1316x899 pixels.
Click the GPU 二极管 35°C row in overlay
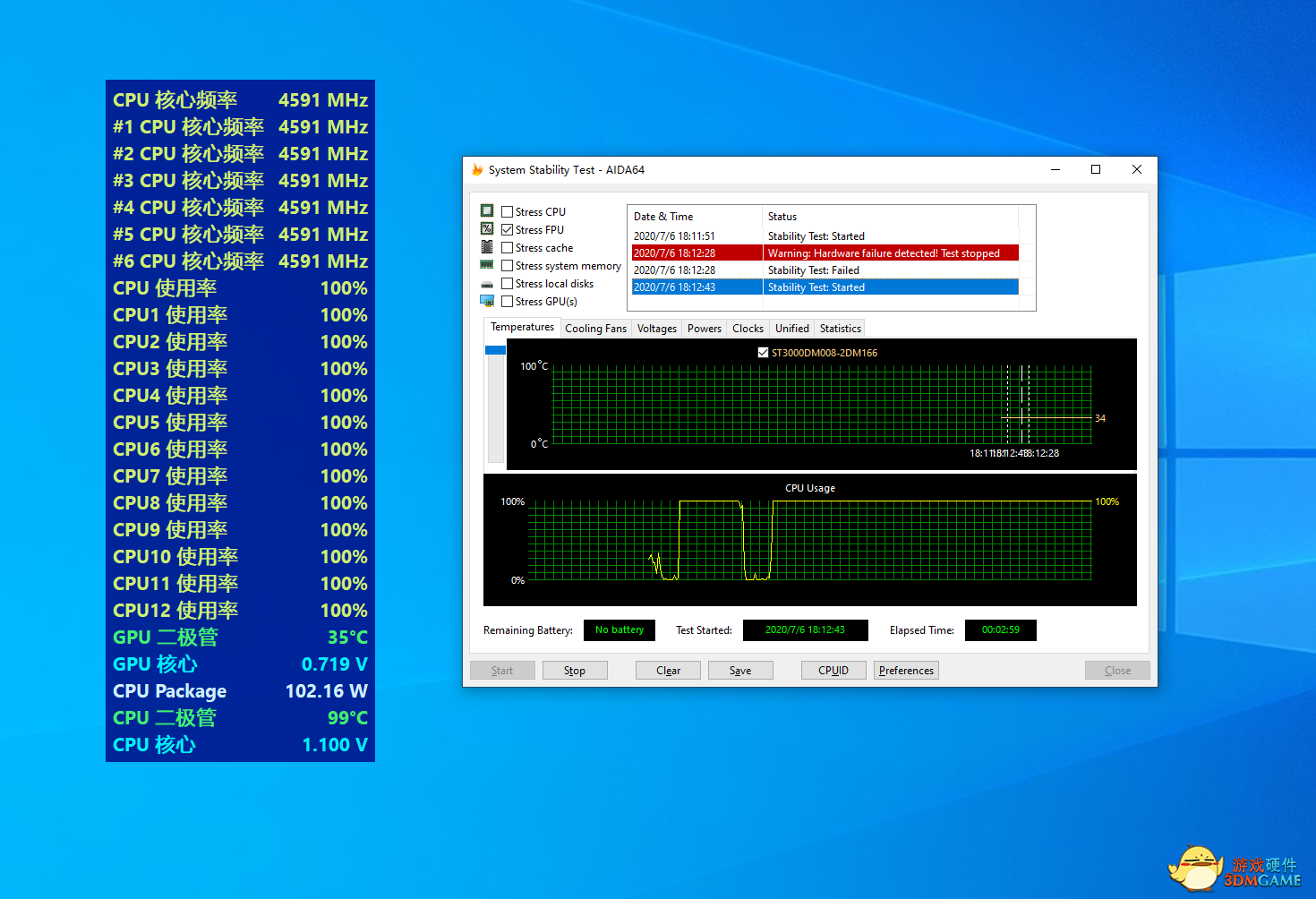point(240,638)
